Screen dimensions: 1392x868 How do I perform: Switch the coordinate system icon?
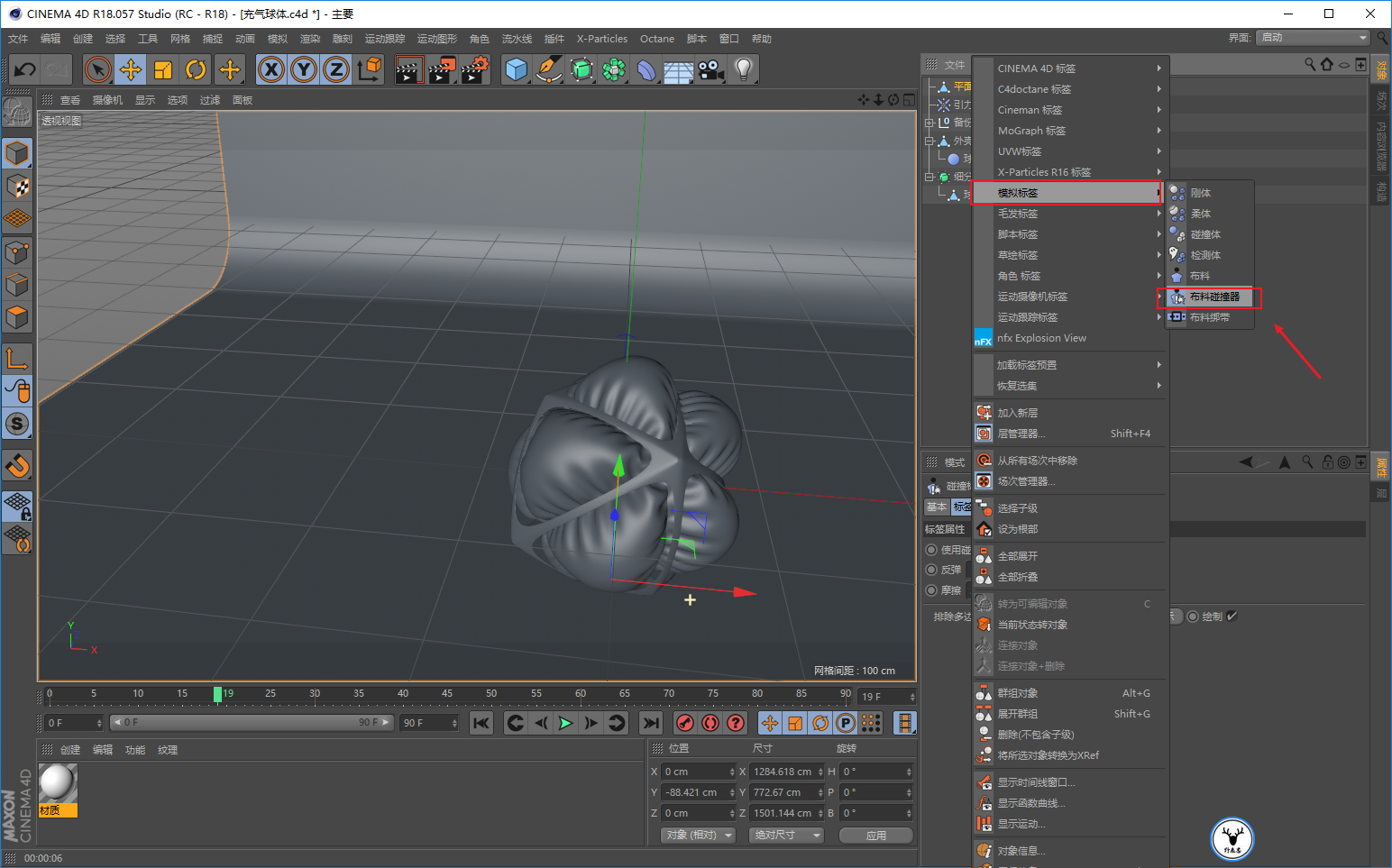click(x=369, y=69)
